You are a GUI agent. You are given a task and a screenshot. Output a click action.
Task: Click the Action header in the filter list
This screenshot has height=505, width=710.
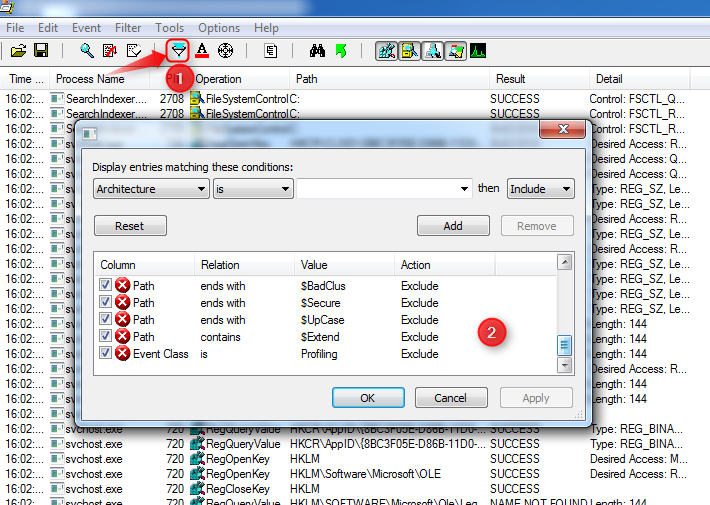click(x=445, y=265)
